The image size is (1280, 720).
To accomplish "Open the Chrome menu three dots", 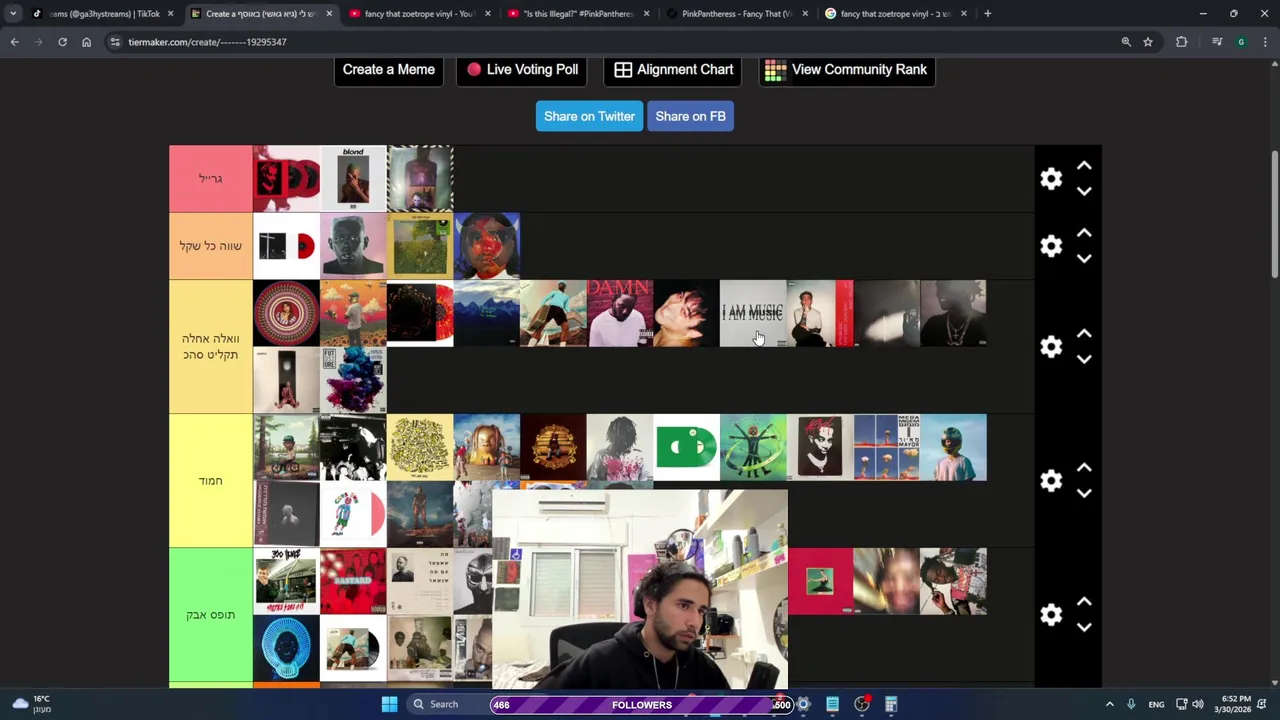I will (x=1266, y=42).
